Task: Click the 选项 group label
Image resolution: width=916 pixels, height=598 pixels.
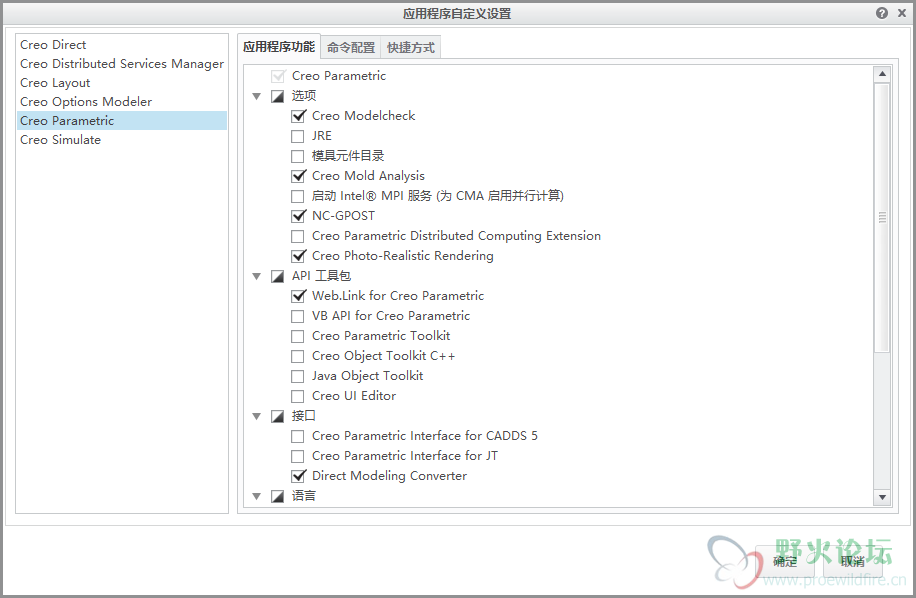Action: pos(304,96)
